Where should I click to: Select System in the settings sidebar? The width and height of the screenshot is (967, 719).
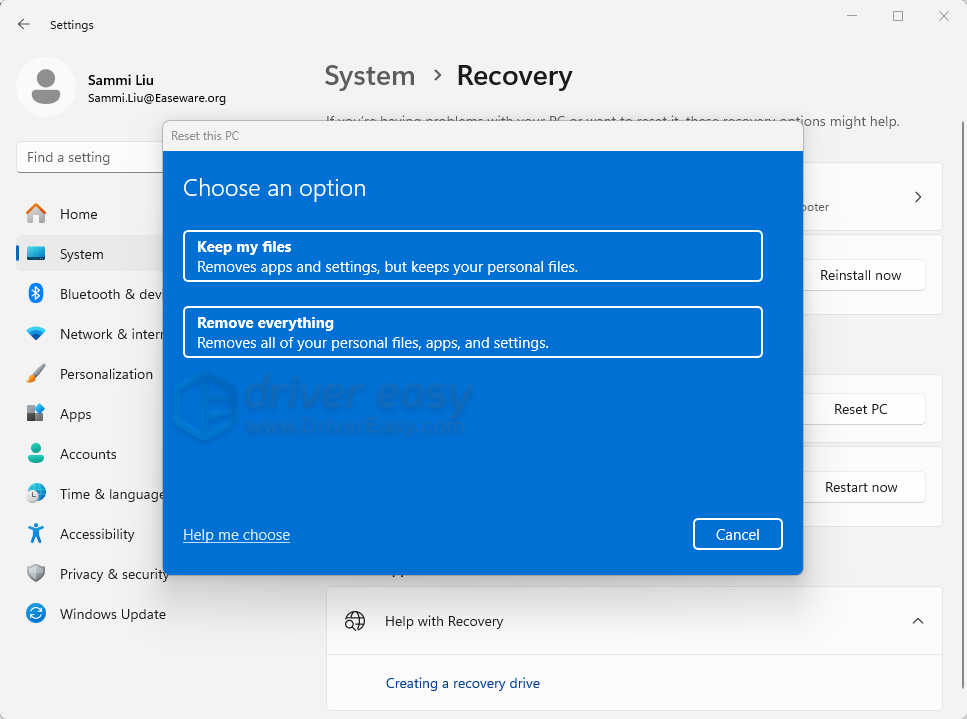[x=36, y=254]
